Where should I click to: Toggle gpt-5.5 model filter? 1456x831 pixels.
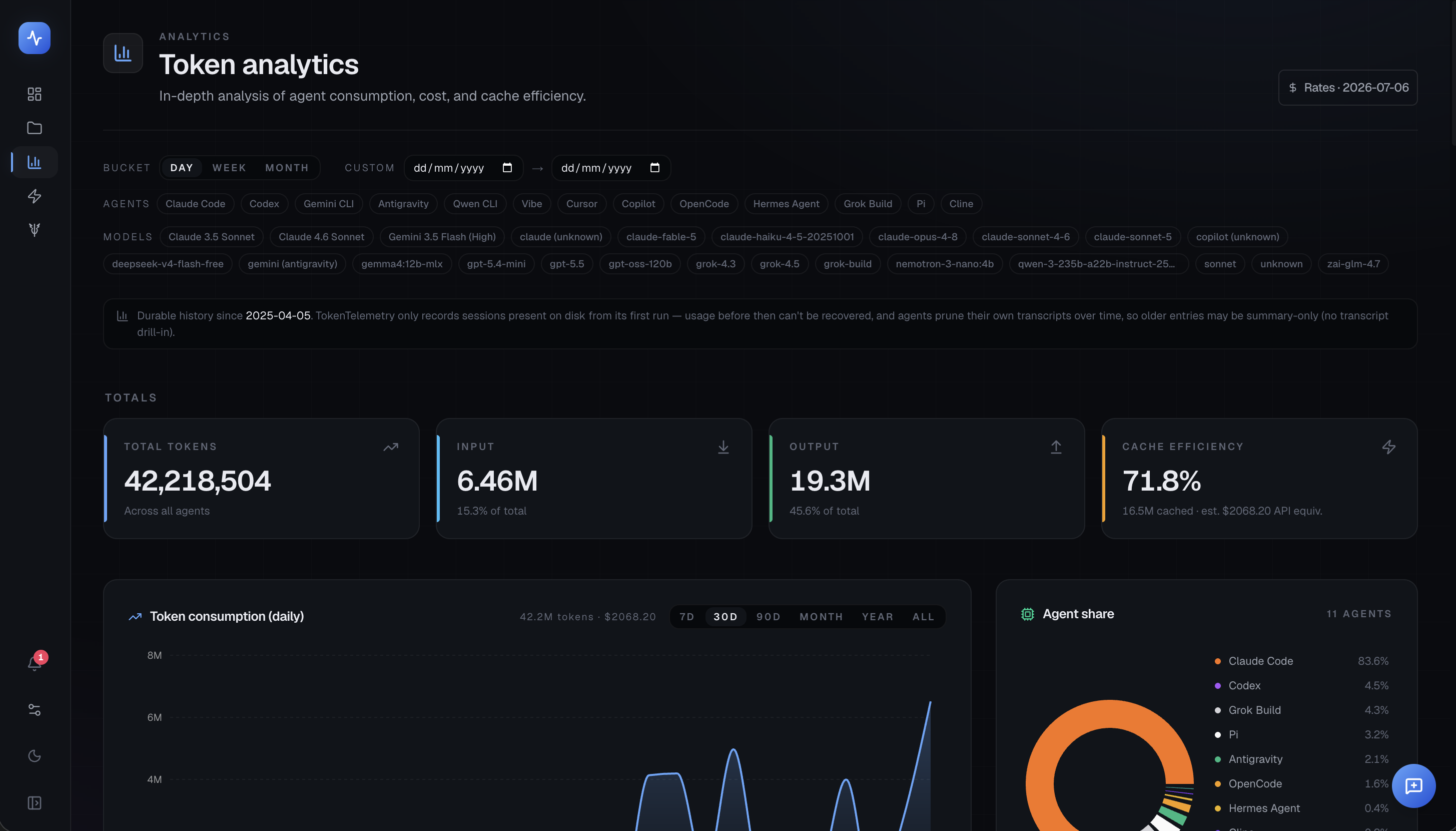click(x=567, y=264)
